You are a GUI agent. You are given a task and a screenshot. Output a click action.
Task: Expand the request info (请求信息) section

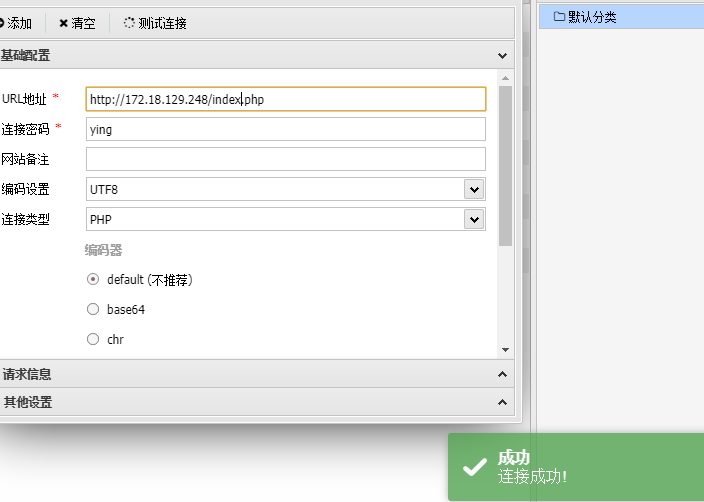click(x=503, y=374)
